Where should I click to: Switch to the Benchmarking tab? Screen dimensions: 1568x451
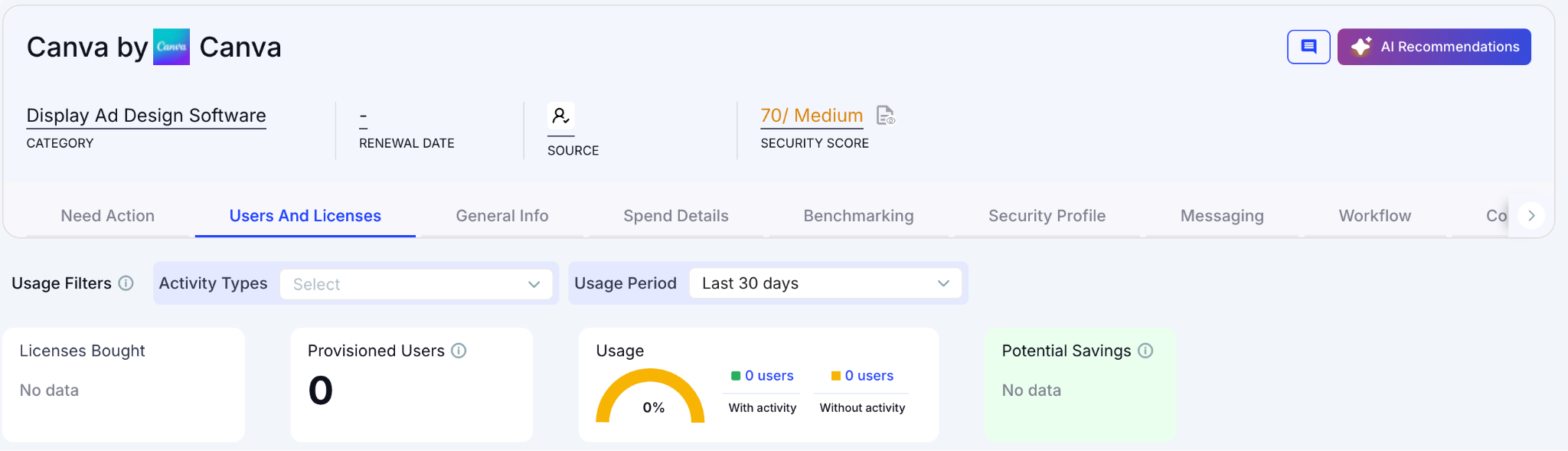[x=858, y=216]
